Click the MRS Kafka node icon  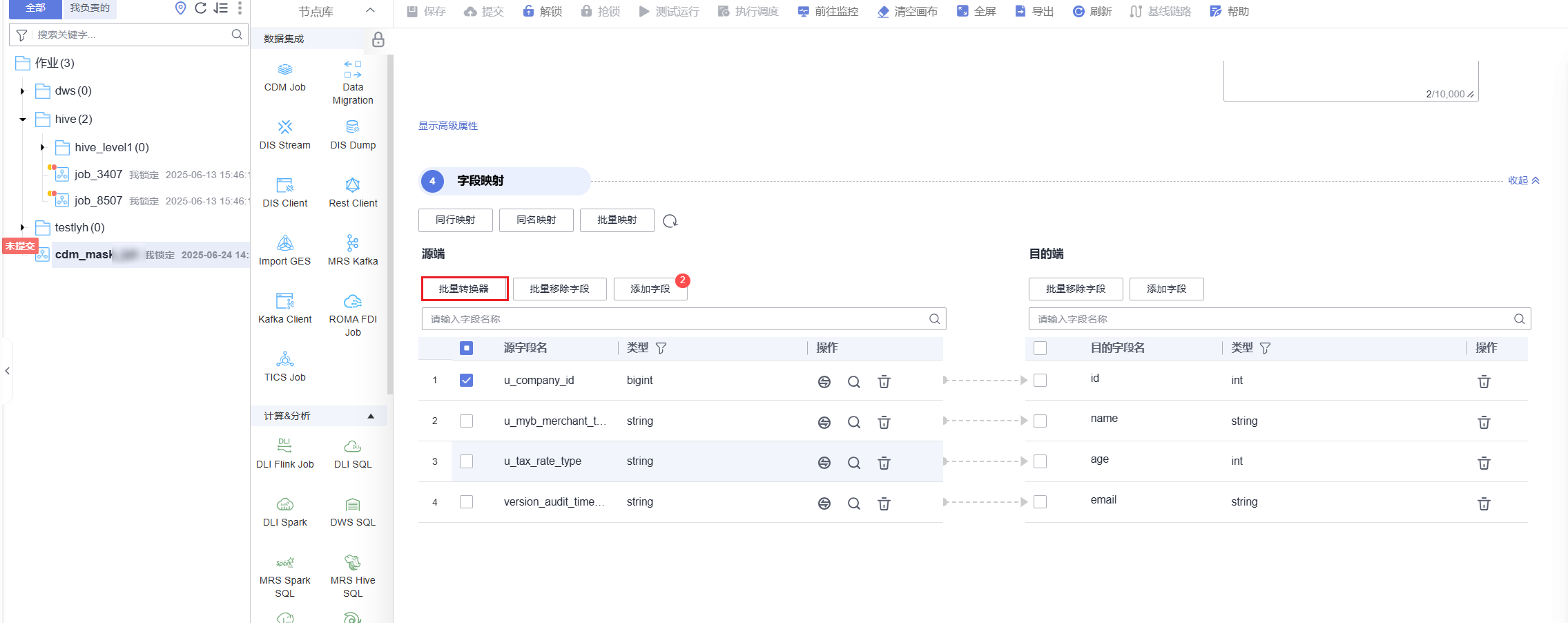point(352,243)
